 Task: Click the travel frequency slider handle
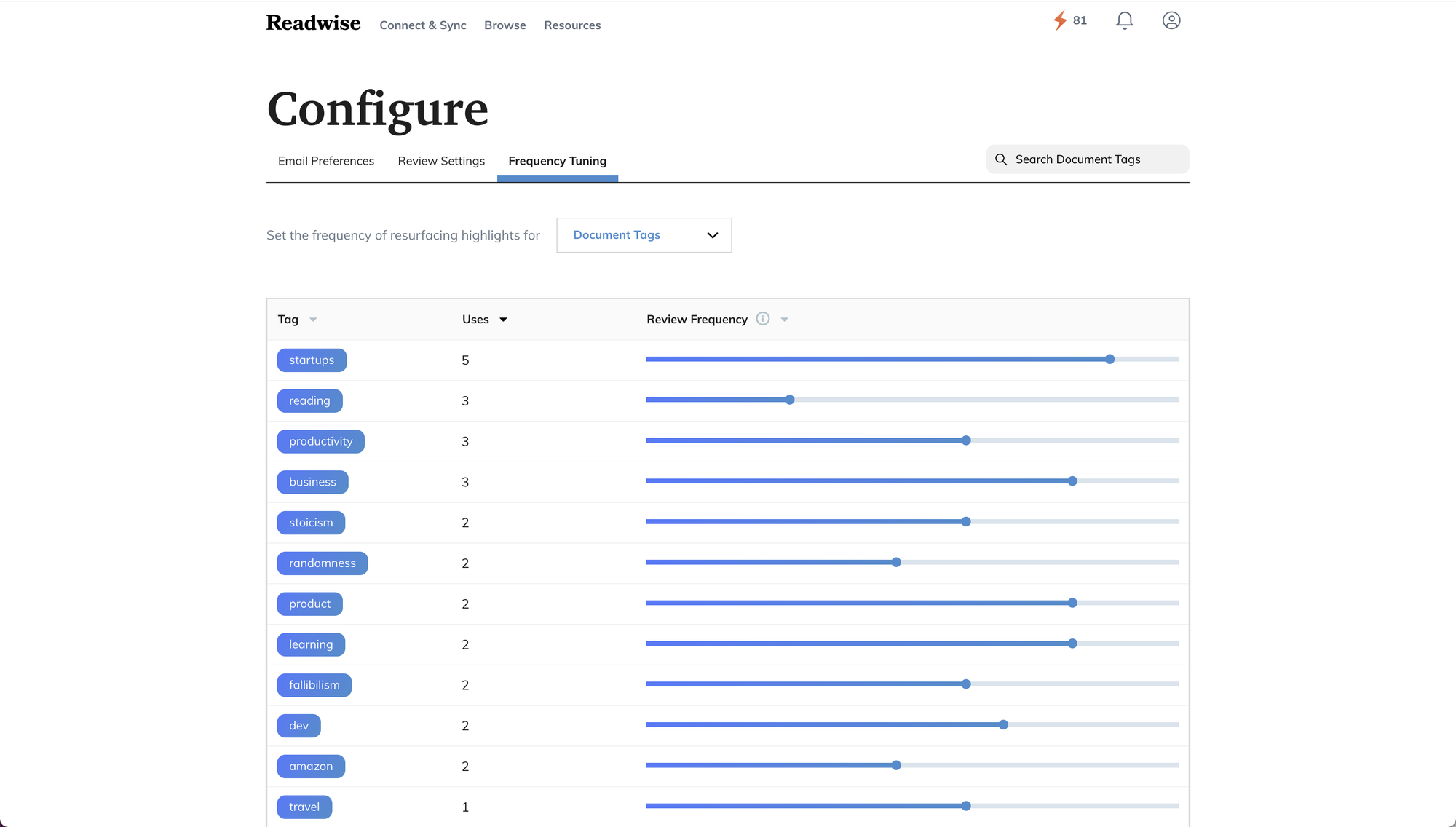(x=966, y=806)
